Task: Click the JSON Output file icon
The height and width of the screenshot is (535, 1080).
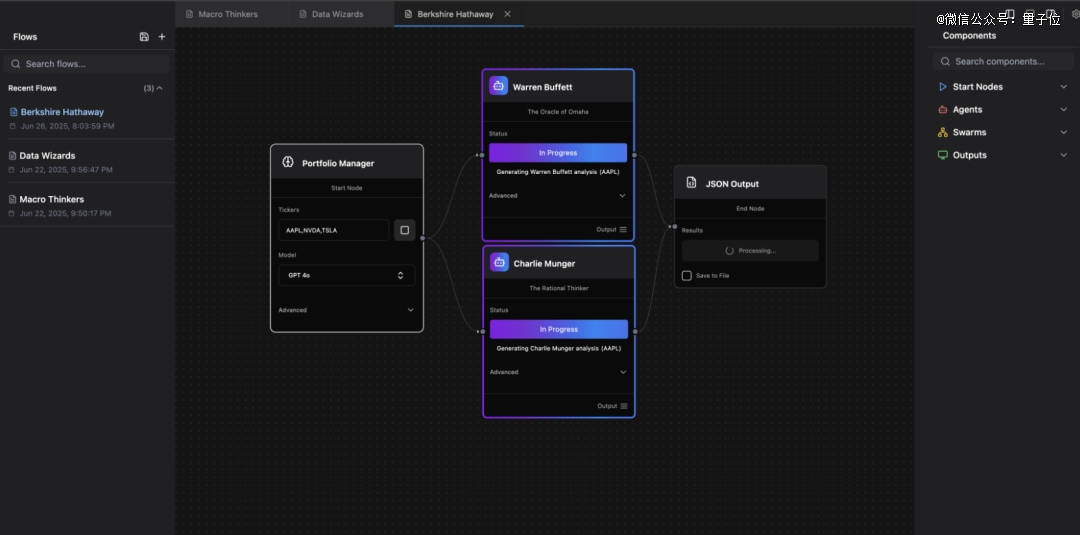Action: coord(691,183)
